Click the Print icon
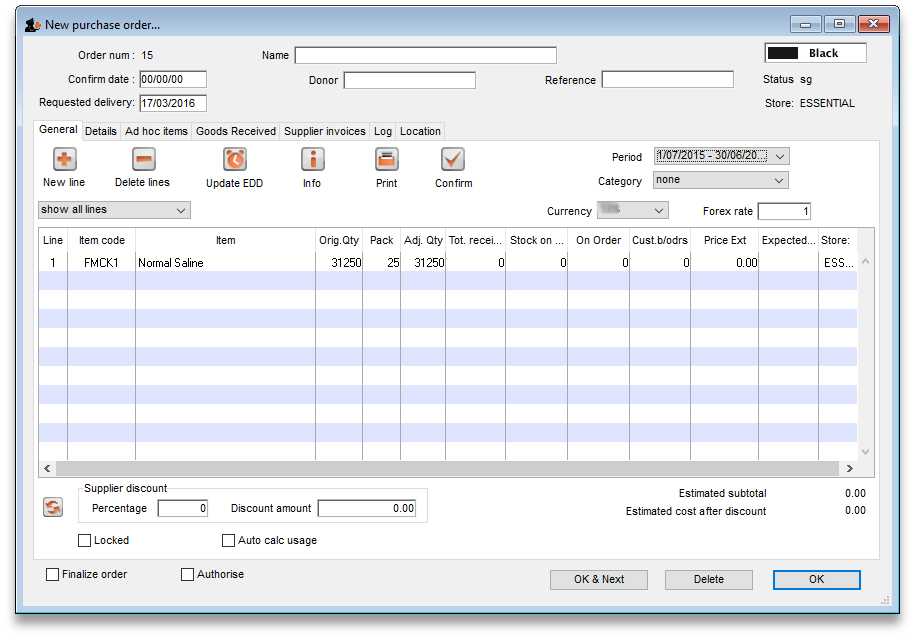 pos(386,159)
